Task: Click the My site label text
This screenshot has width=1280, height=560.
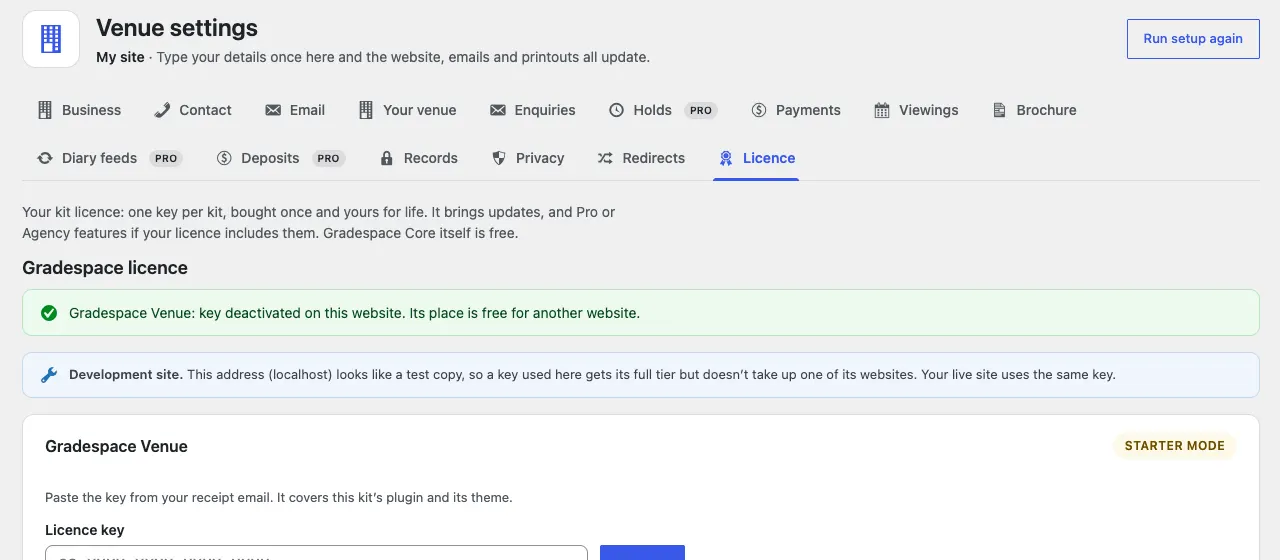Action: [x=120, y=57]
